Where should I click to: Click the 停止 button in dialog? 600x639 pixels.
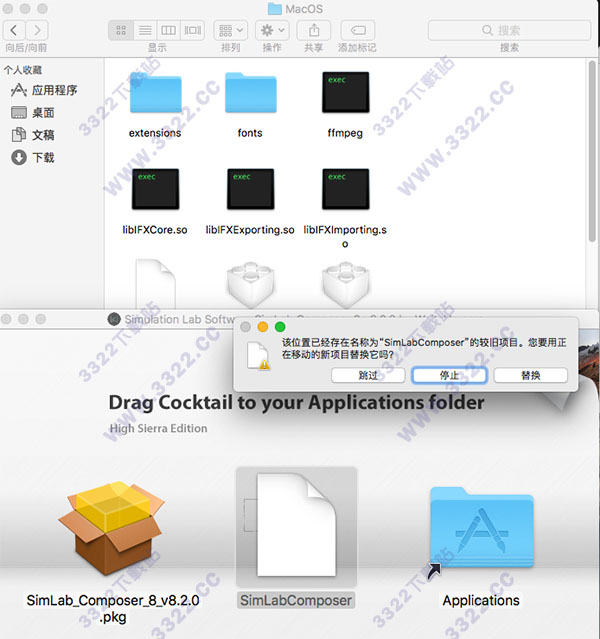[x=449, y=375]
